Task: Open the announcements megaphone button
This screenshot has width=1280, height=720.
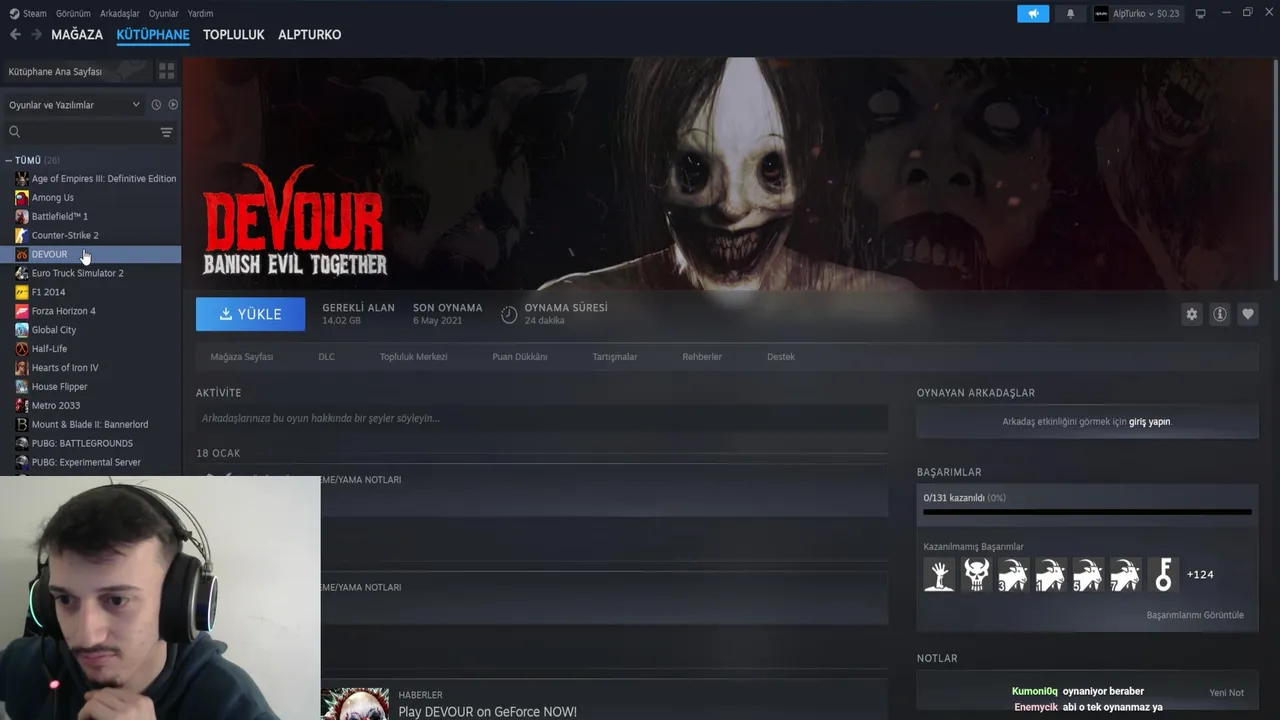Action: pos(1033,14)
